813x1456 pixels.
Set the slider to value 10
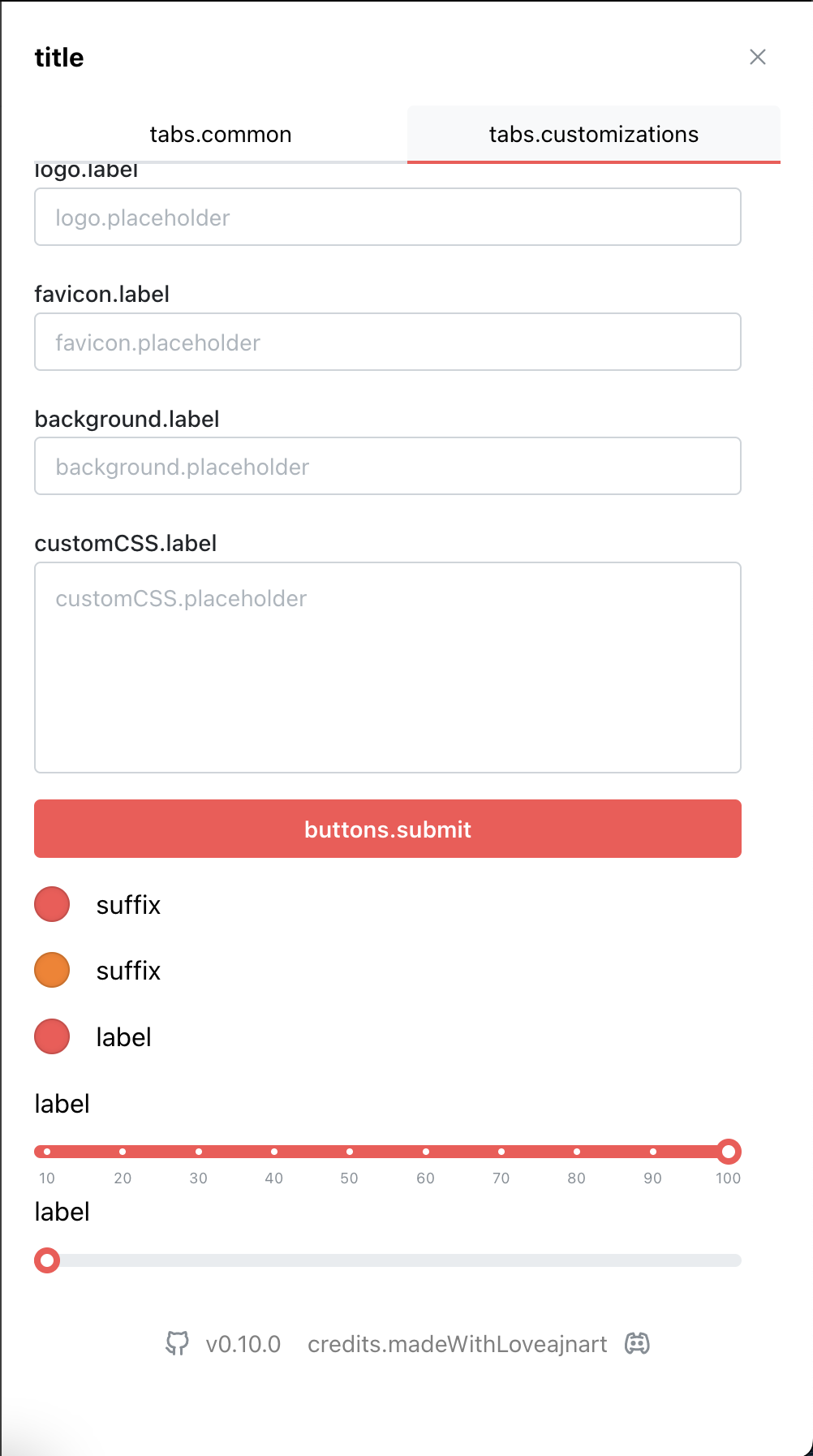tap(47, 1151)
